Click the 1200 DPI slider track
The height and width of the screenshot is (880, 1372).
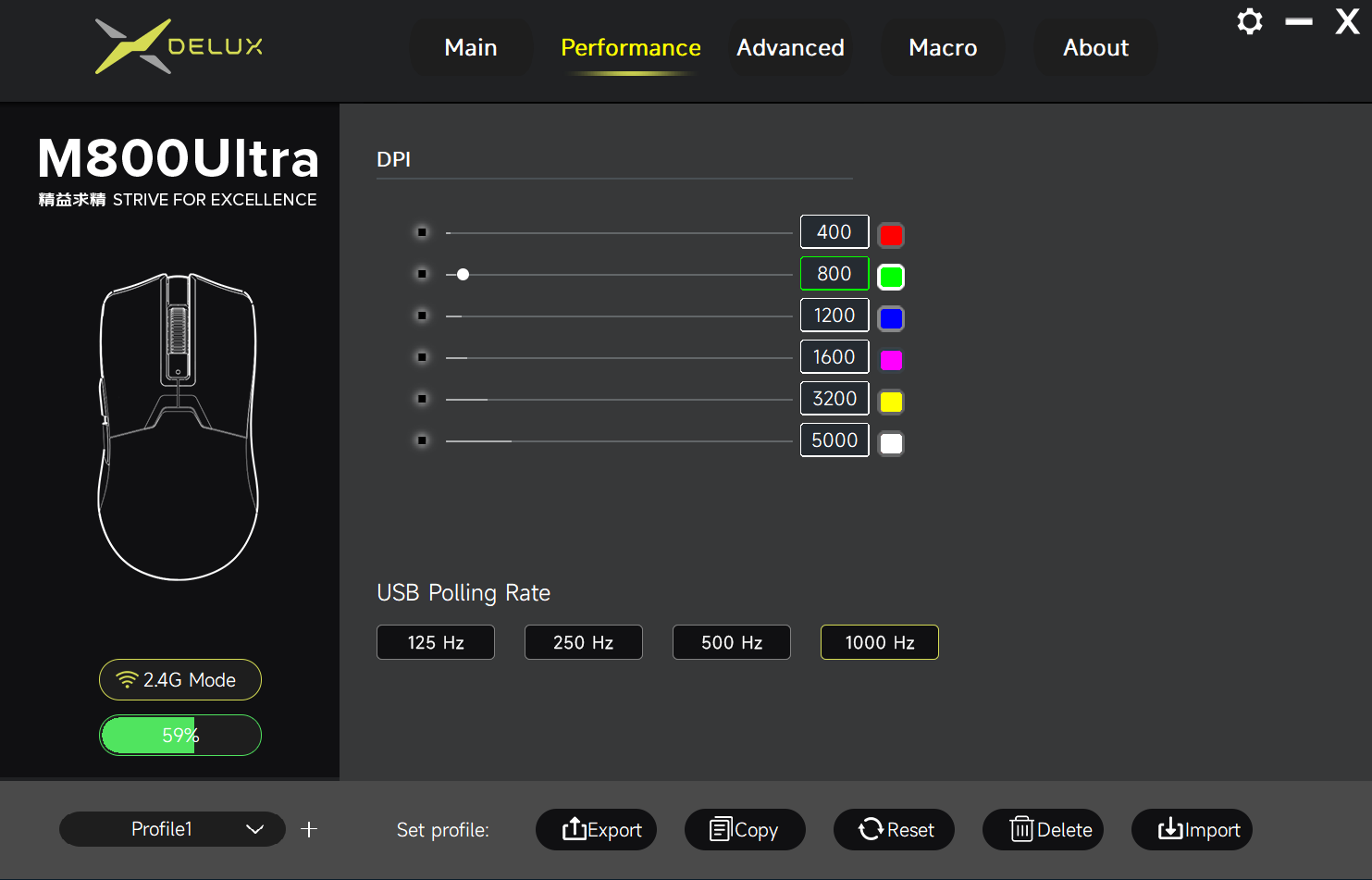pos(619,316)
